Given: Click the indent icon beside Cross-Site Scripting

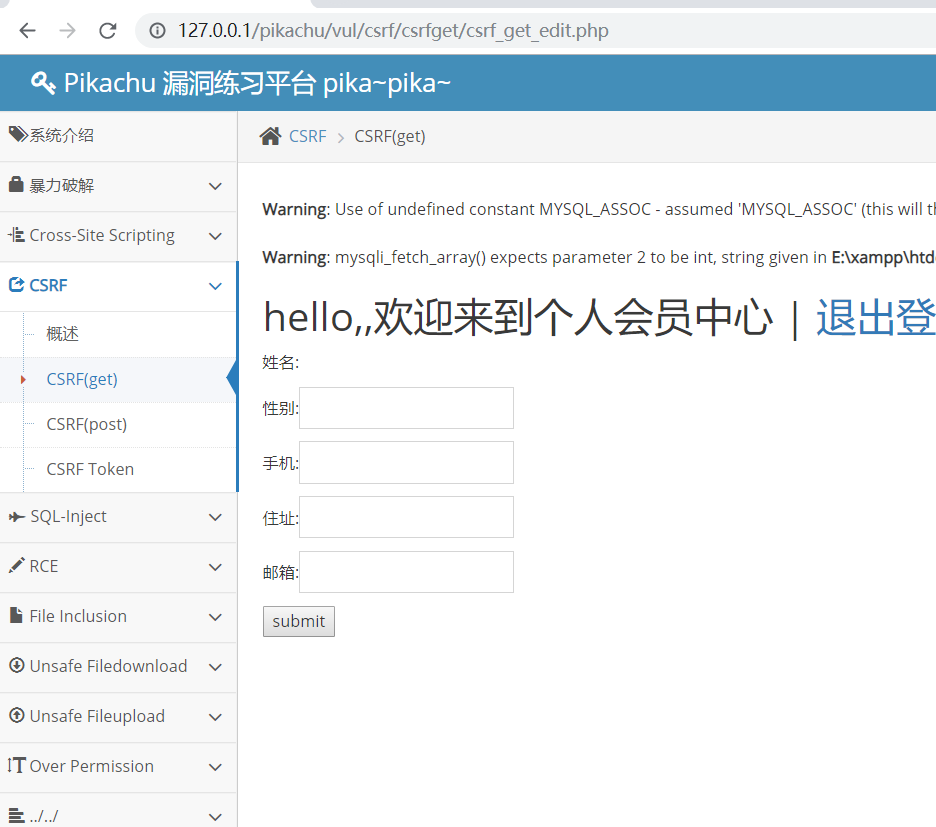Looking at the screenshot, I should (x=16, y=235).
